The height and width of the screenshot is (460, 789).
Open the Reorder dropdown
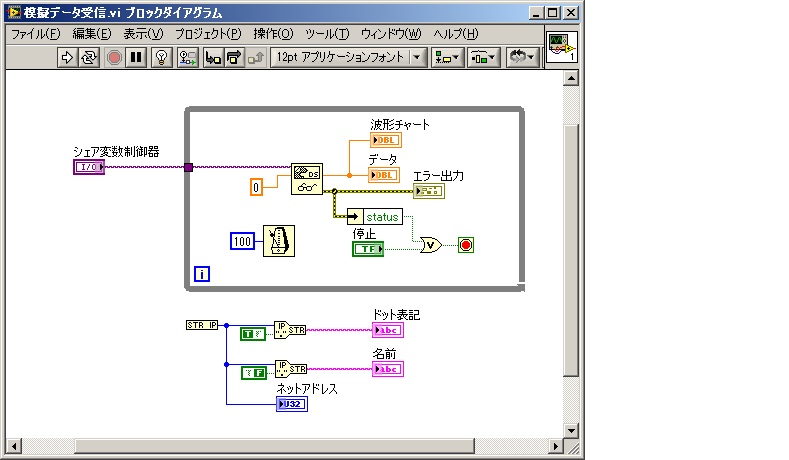pyautogui.click(x=521, y=57)
